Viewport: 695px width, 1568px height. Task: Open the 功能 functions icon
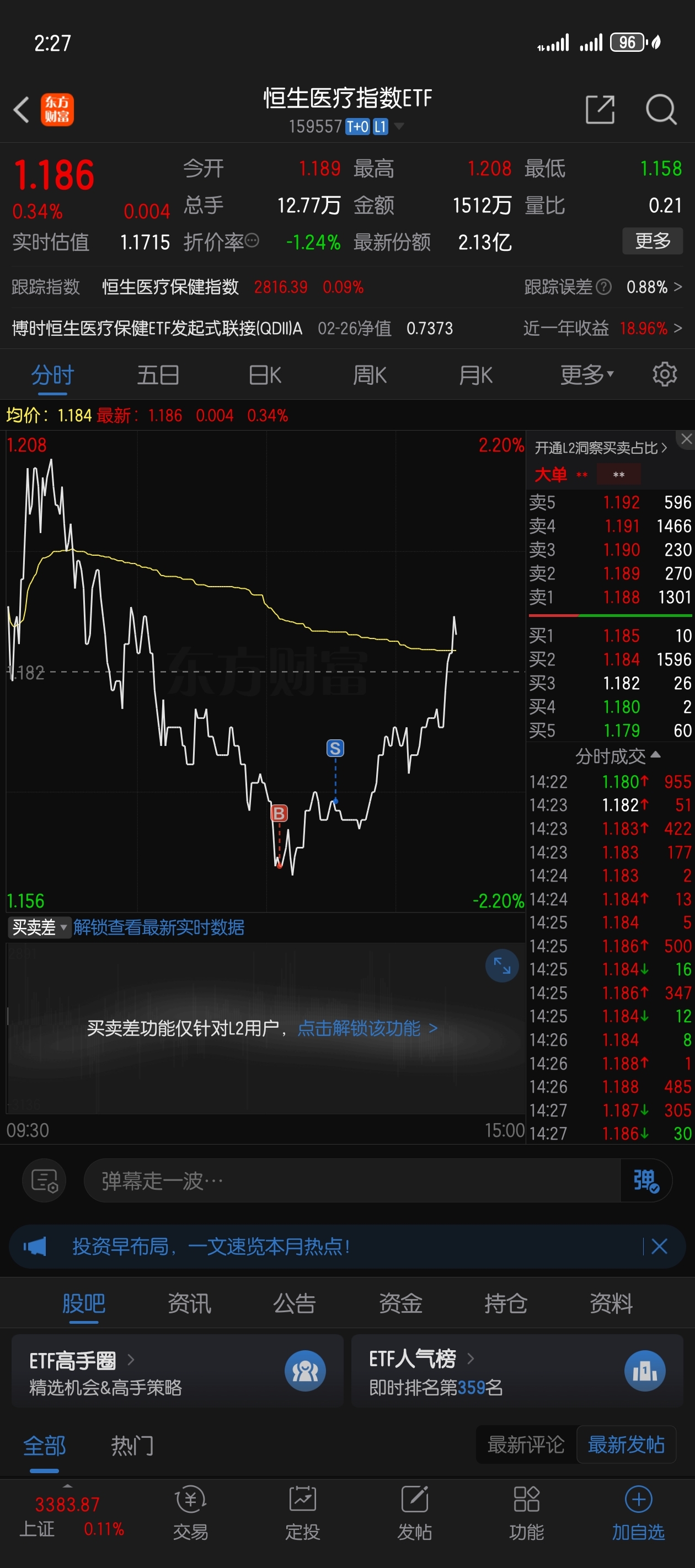(527, 1514)
